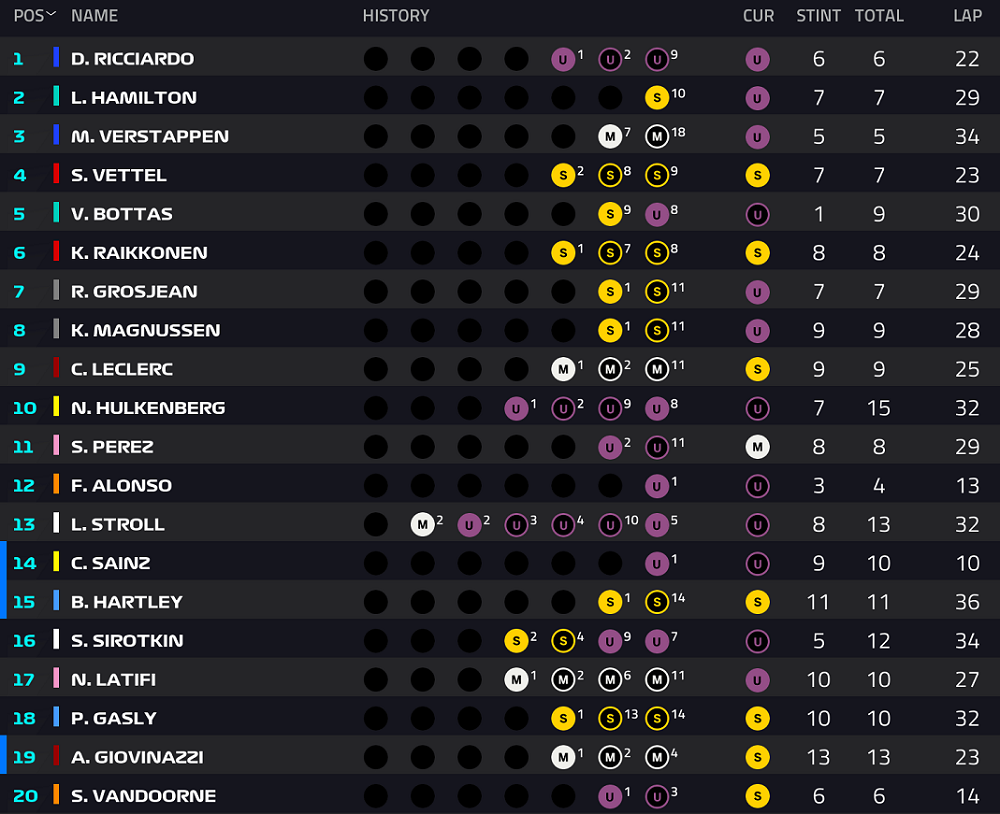Select the NAME column header

[94, 15]
